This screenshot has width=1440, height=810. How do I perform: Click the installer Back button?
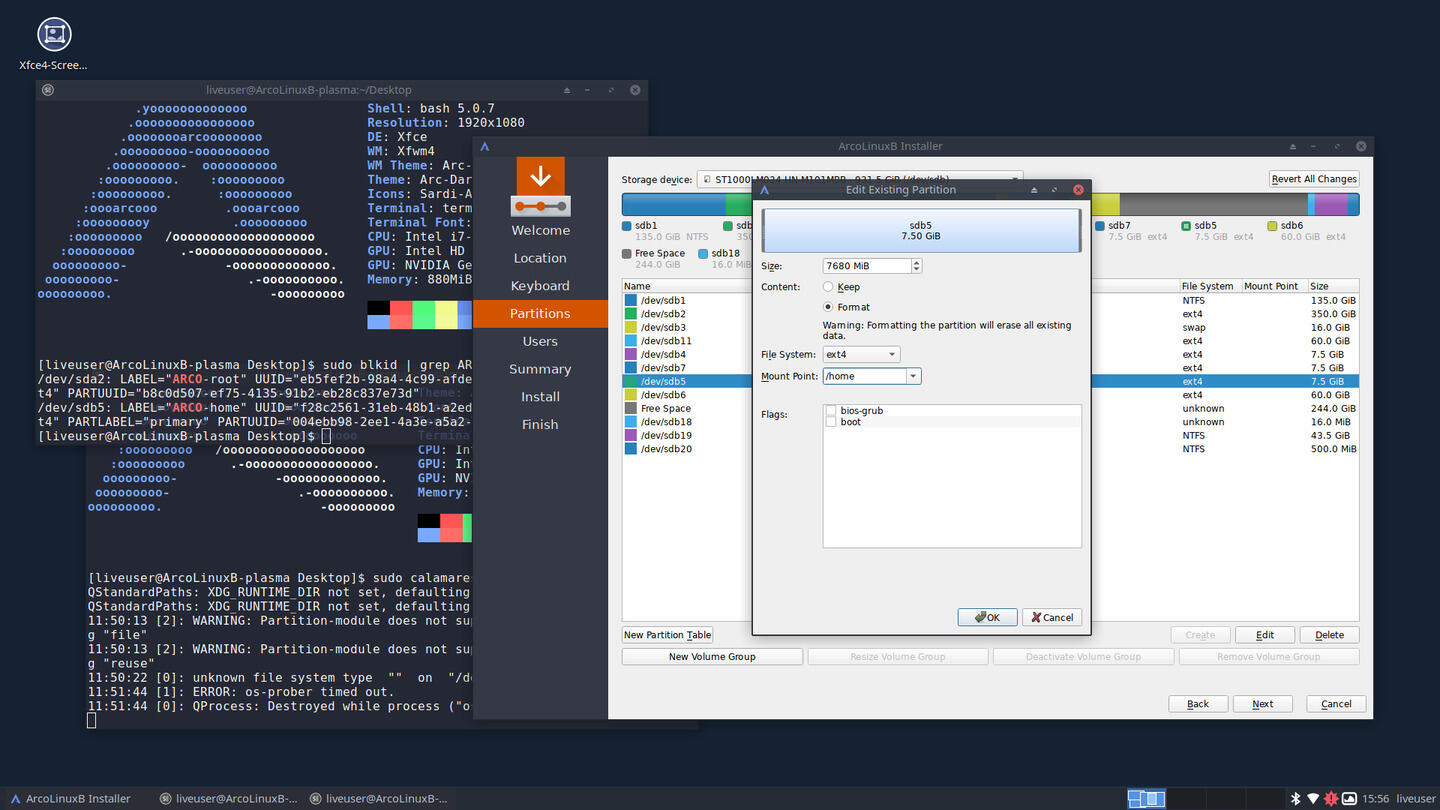pos(1198,704)
